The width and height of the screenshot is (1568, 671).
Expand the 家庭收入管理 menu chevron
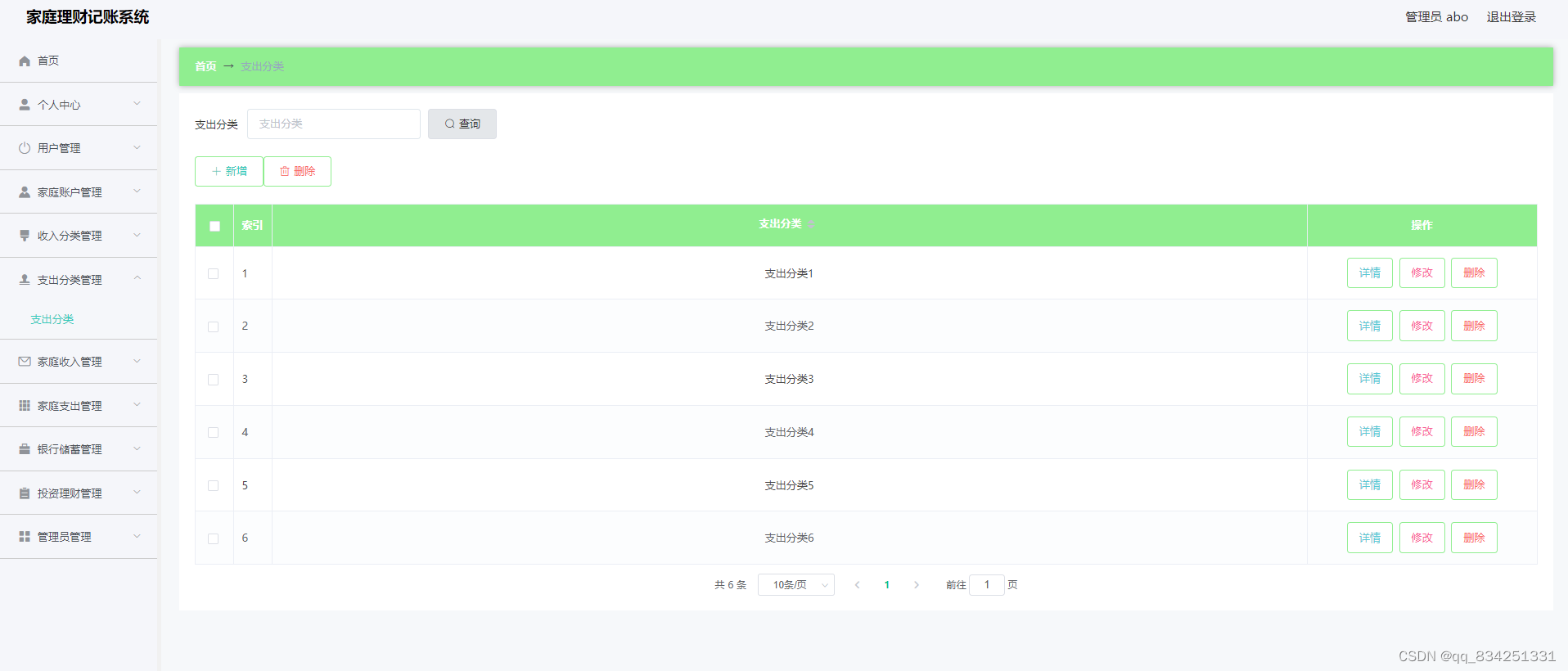[137, 361]
